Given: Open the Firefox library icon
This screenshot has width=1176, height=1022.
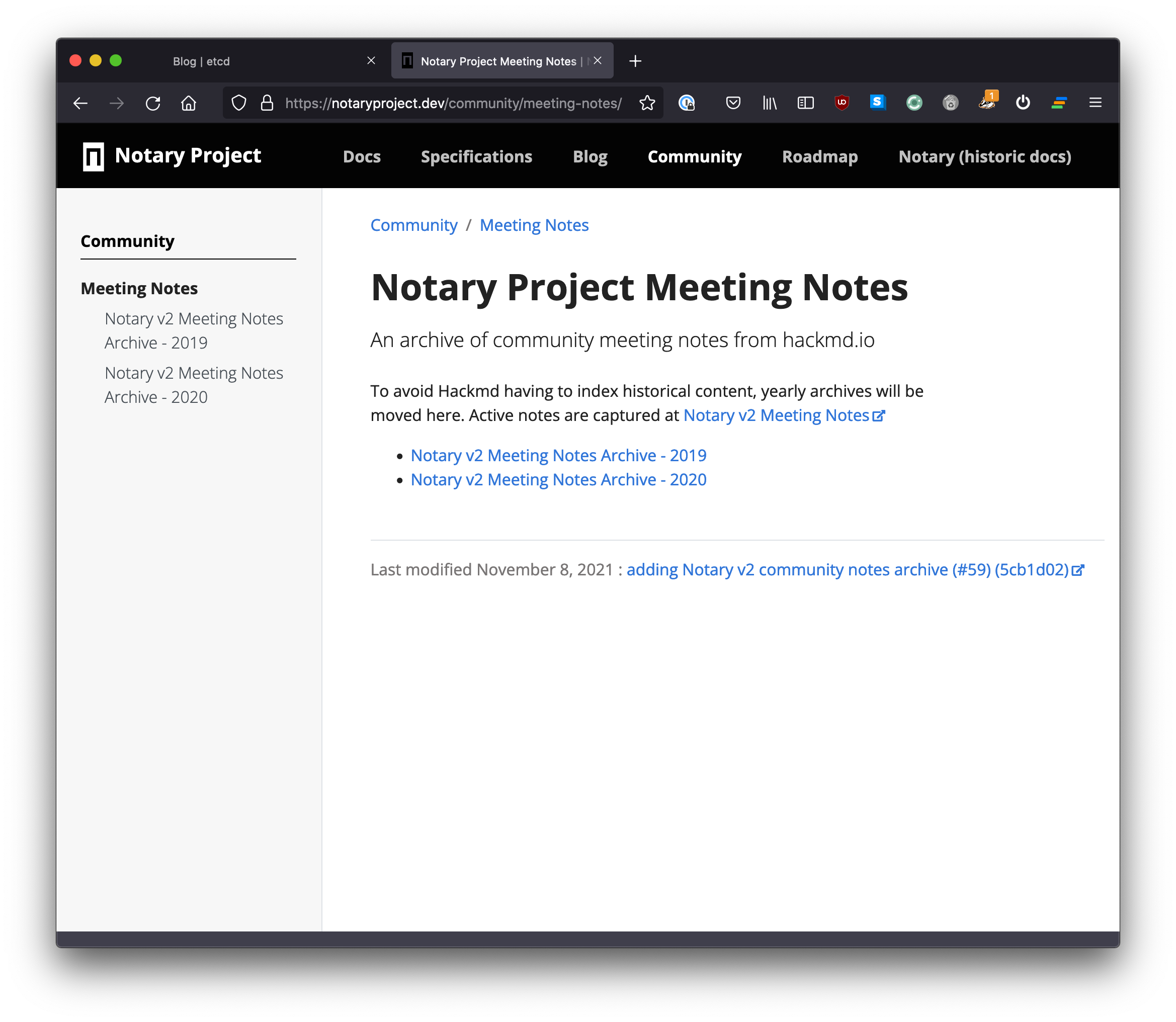Looking at the screenshot, I should (770, 103).
